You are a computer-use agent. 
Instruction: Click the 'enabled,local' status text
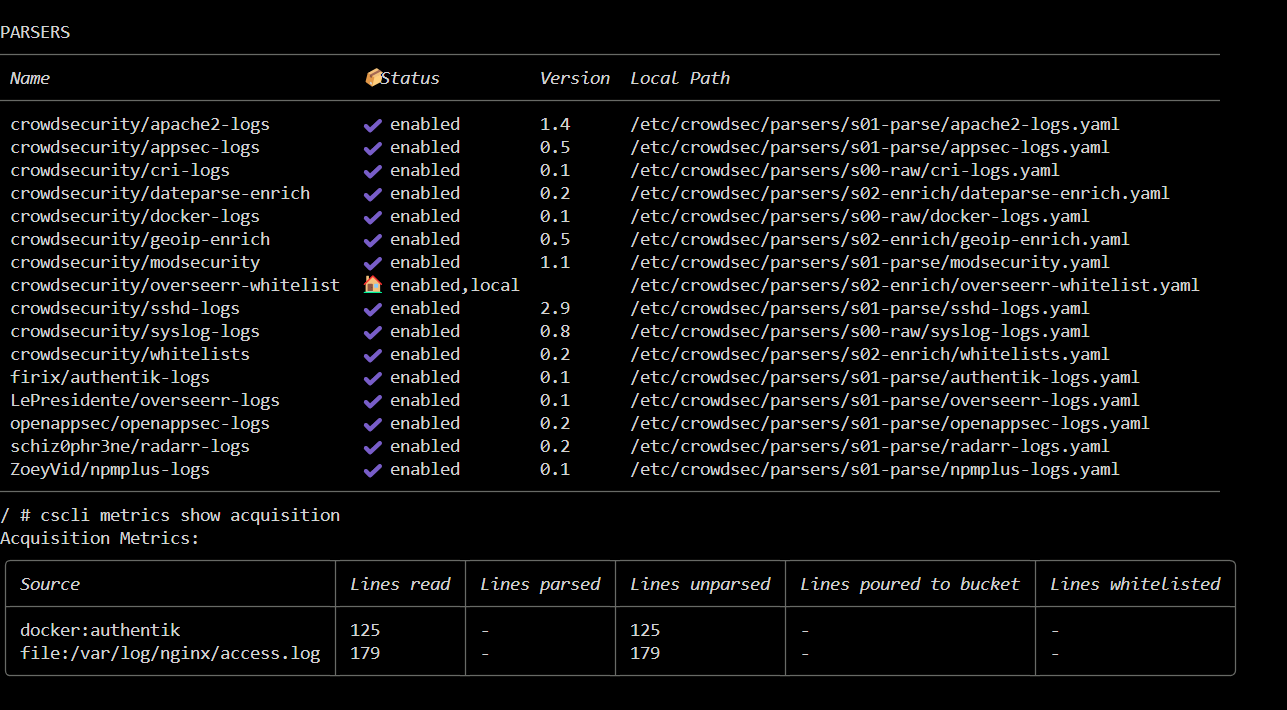455,286
